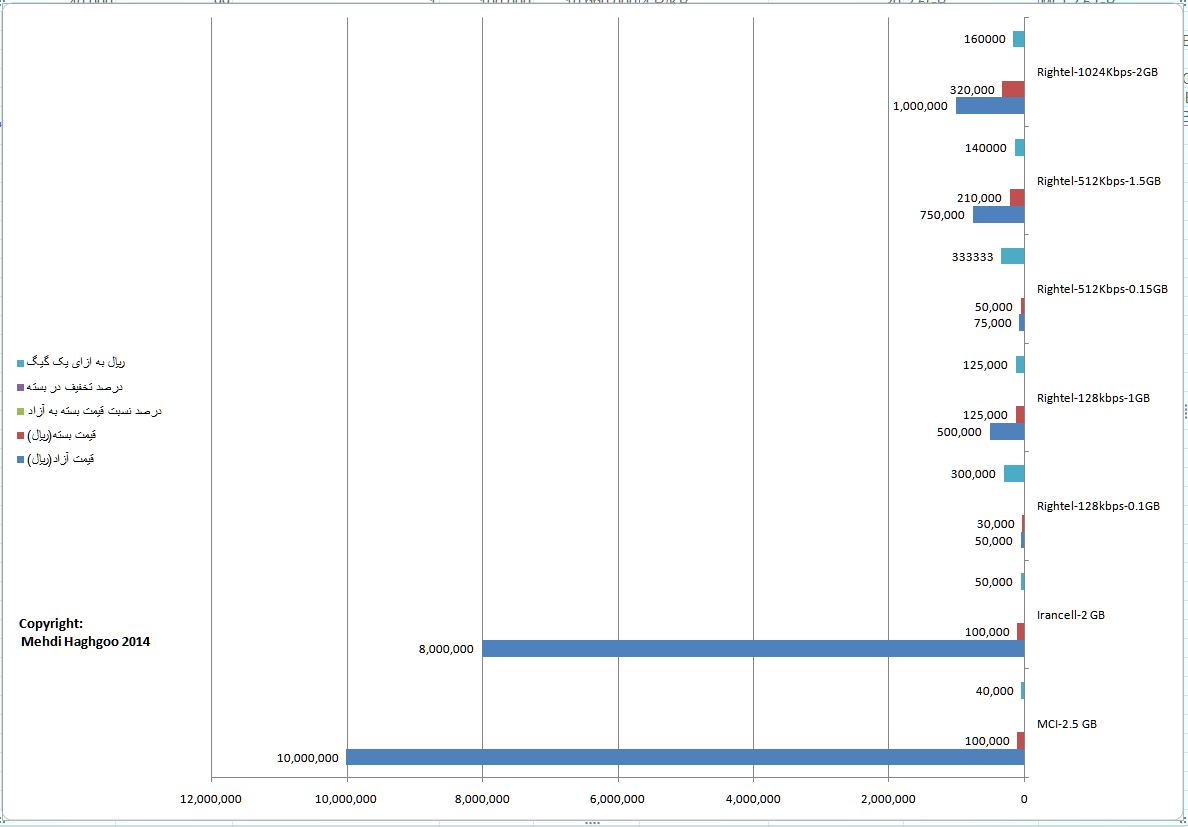Click the 12,000,000 horizontal axis label
The height and width of the screenshot is (827, 1188).
(x=211, y=798)
